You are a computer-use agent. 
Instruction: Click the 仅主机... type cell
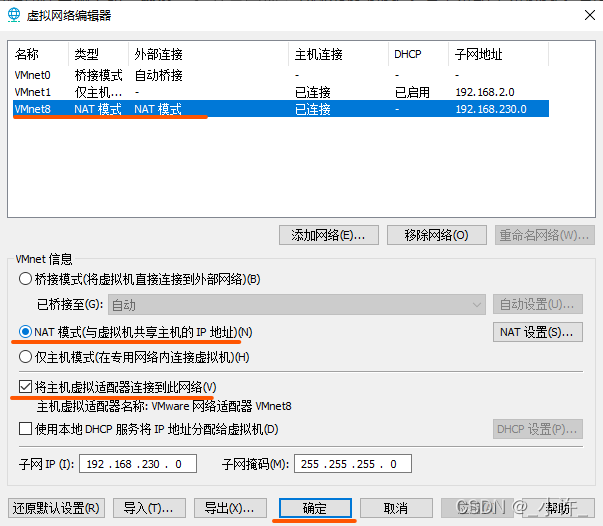coord(98,92)
